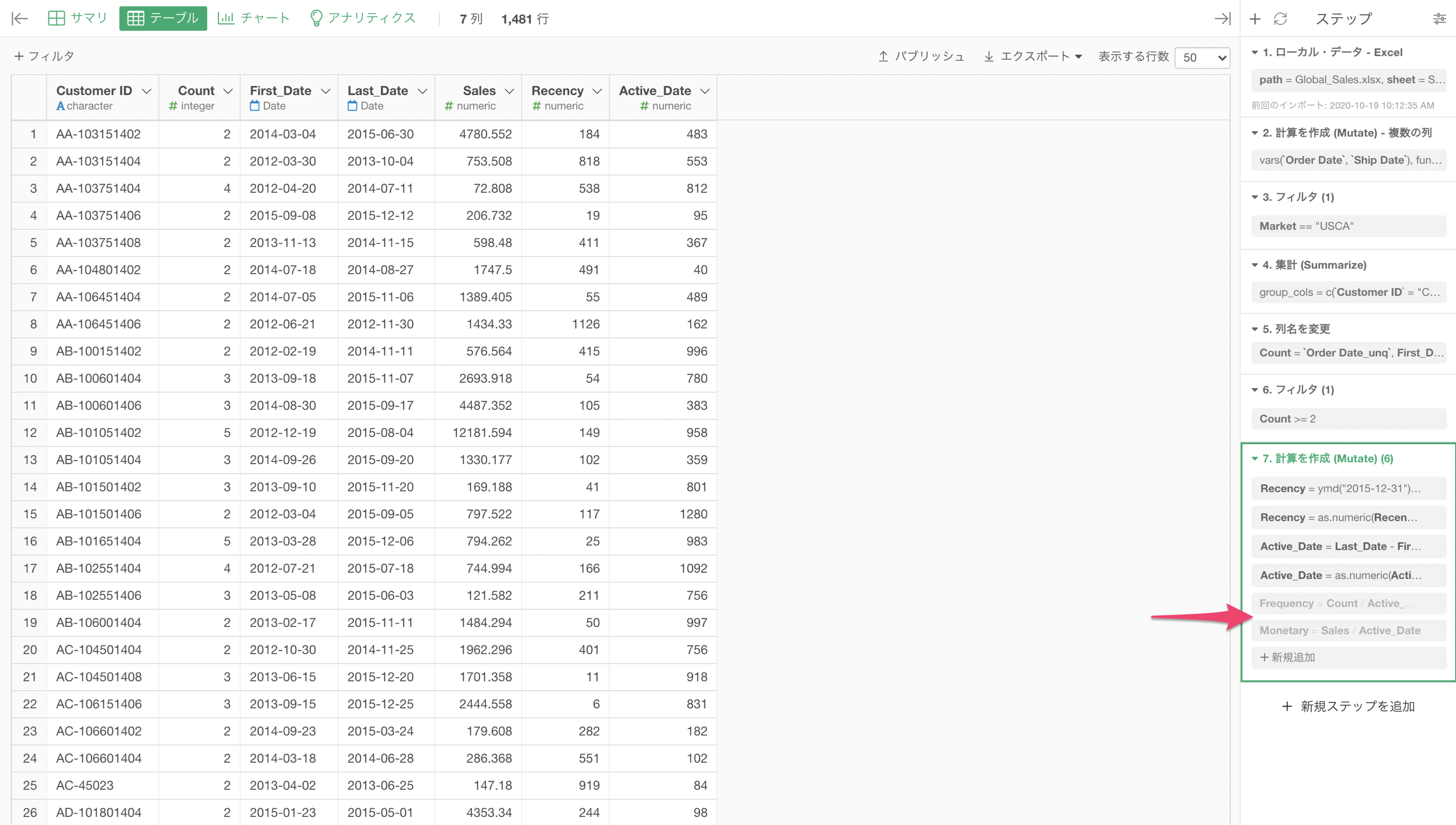This screenshot has height=825, width=1456.
Task: Open the Recency column dropdown arrow
Action: [x=597, y=91]
